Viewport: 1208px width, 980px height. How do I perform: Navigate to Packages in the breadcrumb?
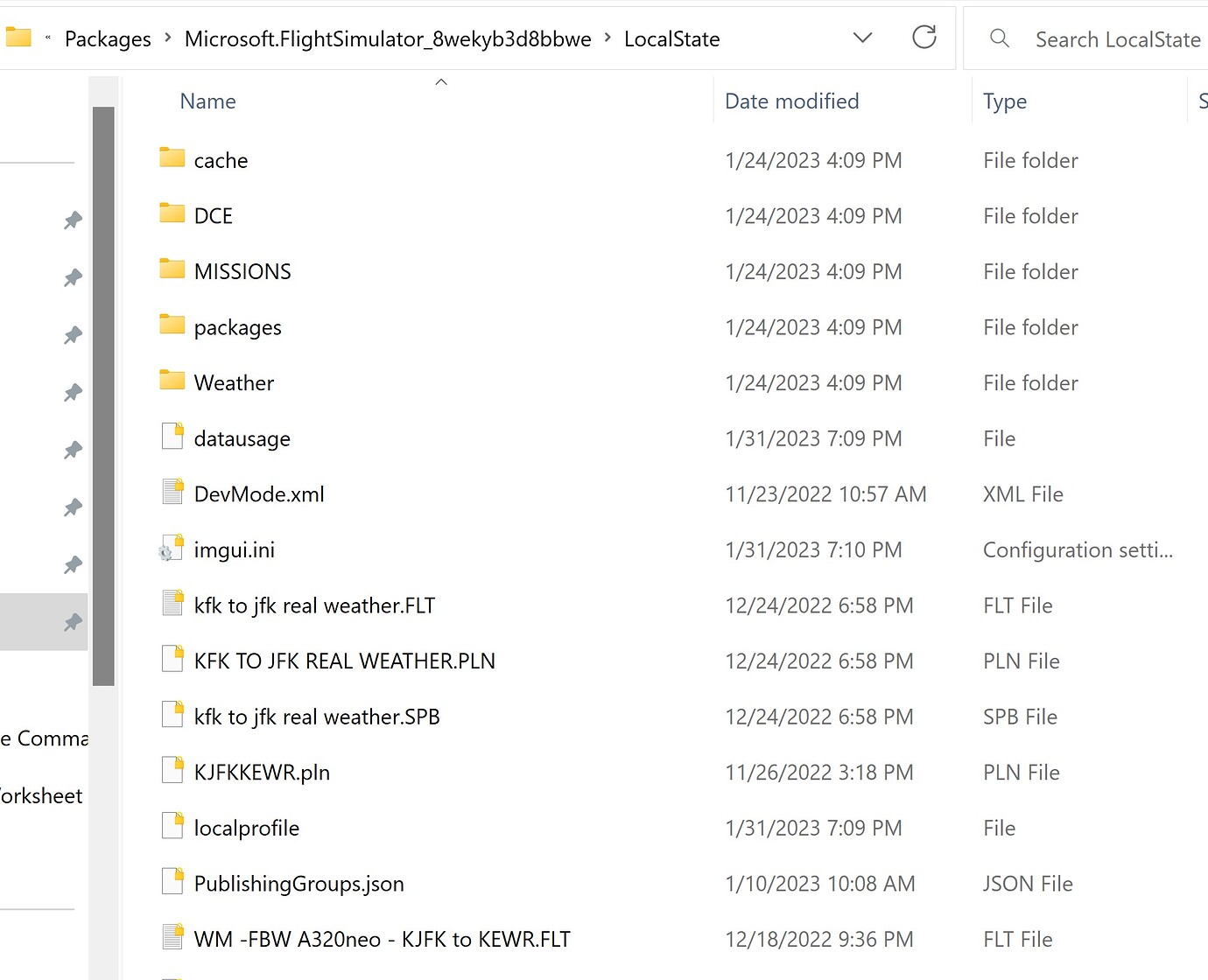tap(108, 38)
